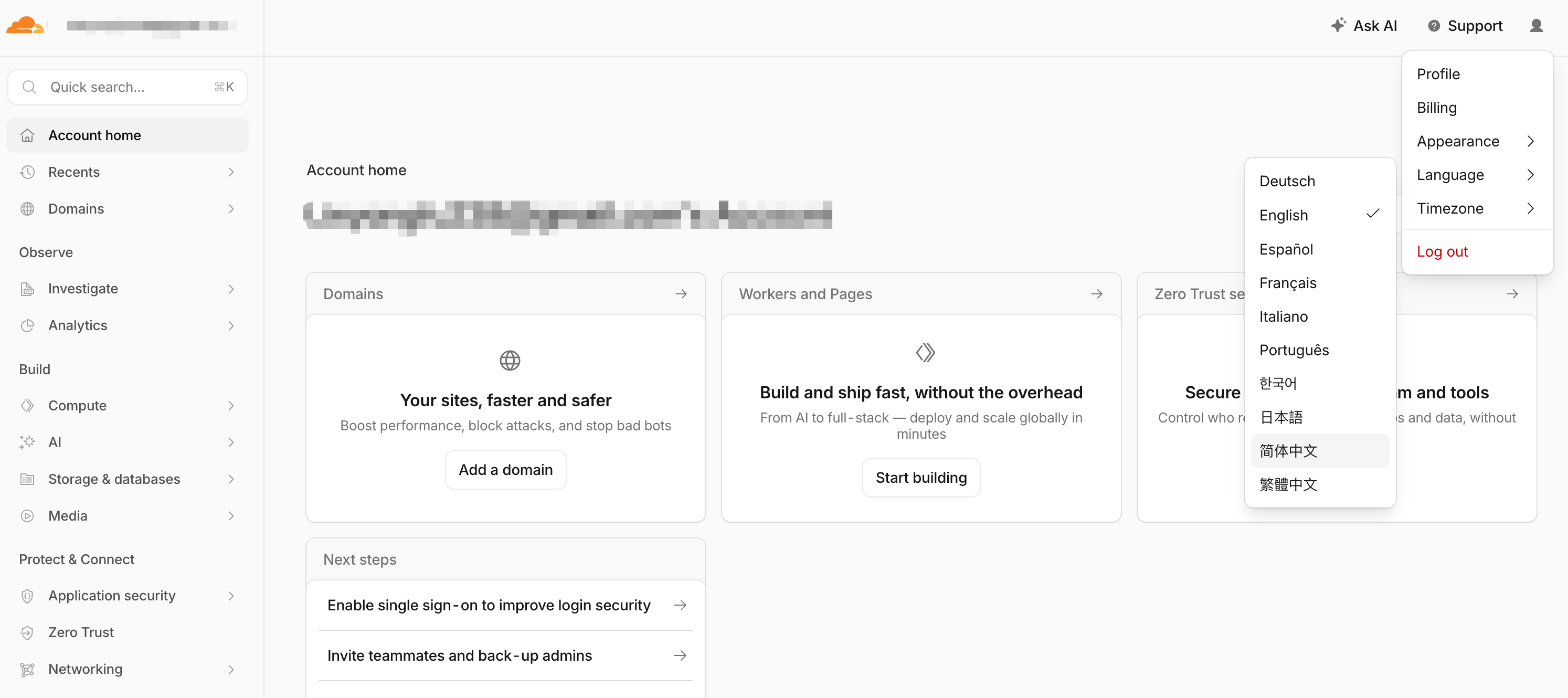The width and height of the screenshot is (1568, 698).
Task: Click the Zero Trust sidebar icon
Action: pos(27,632)
